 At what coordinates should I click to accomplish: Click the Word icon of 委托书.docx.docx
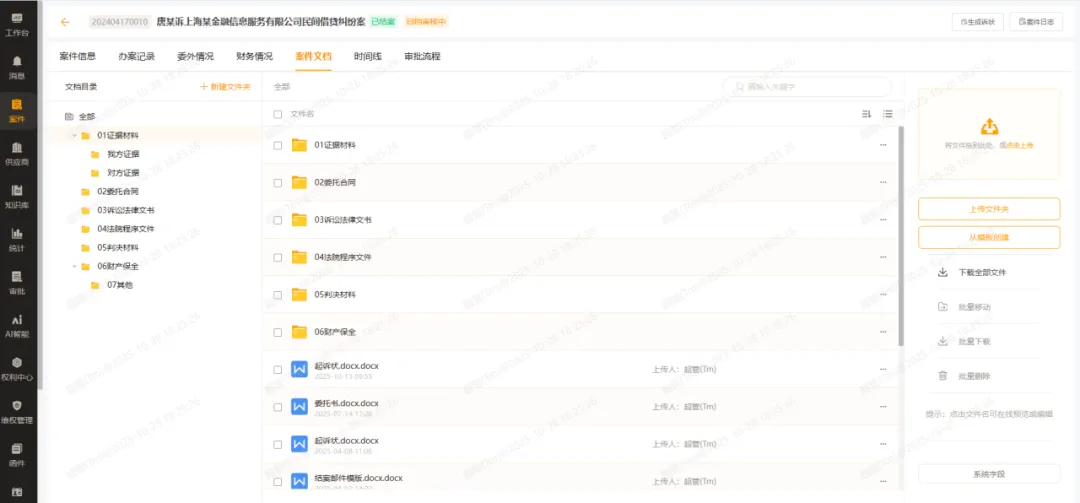[299, 407]
